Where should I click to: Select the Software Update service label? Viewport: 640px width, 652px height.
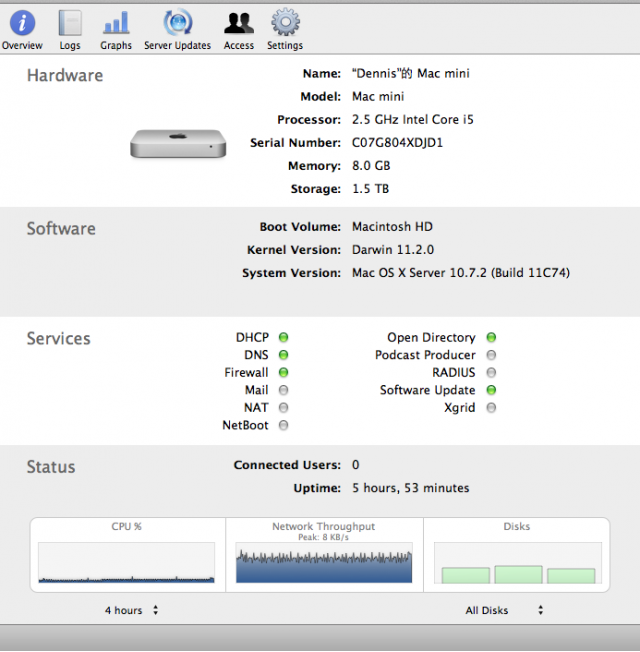point(427,390)
